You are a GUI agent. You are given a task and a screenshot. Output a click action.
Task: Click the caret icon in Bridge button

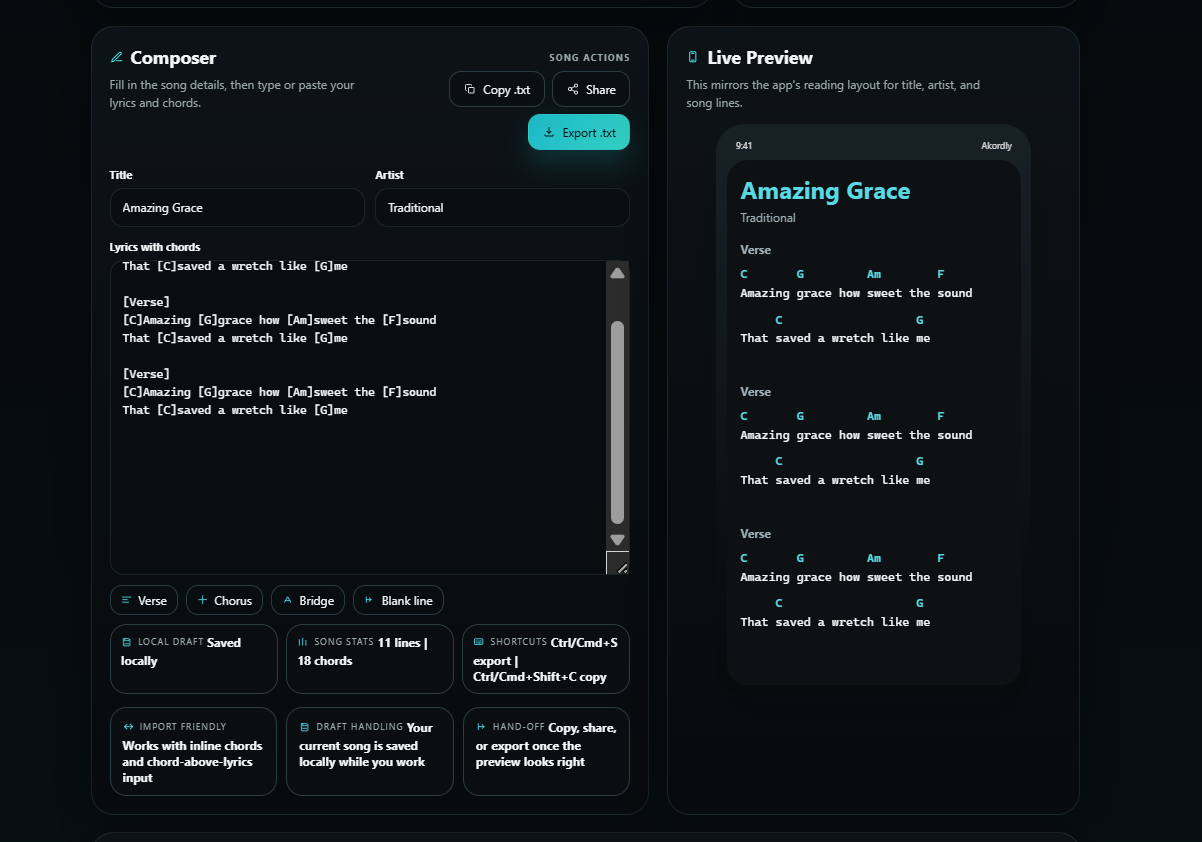pyautogui.click(x=288, y=600)
